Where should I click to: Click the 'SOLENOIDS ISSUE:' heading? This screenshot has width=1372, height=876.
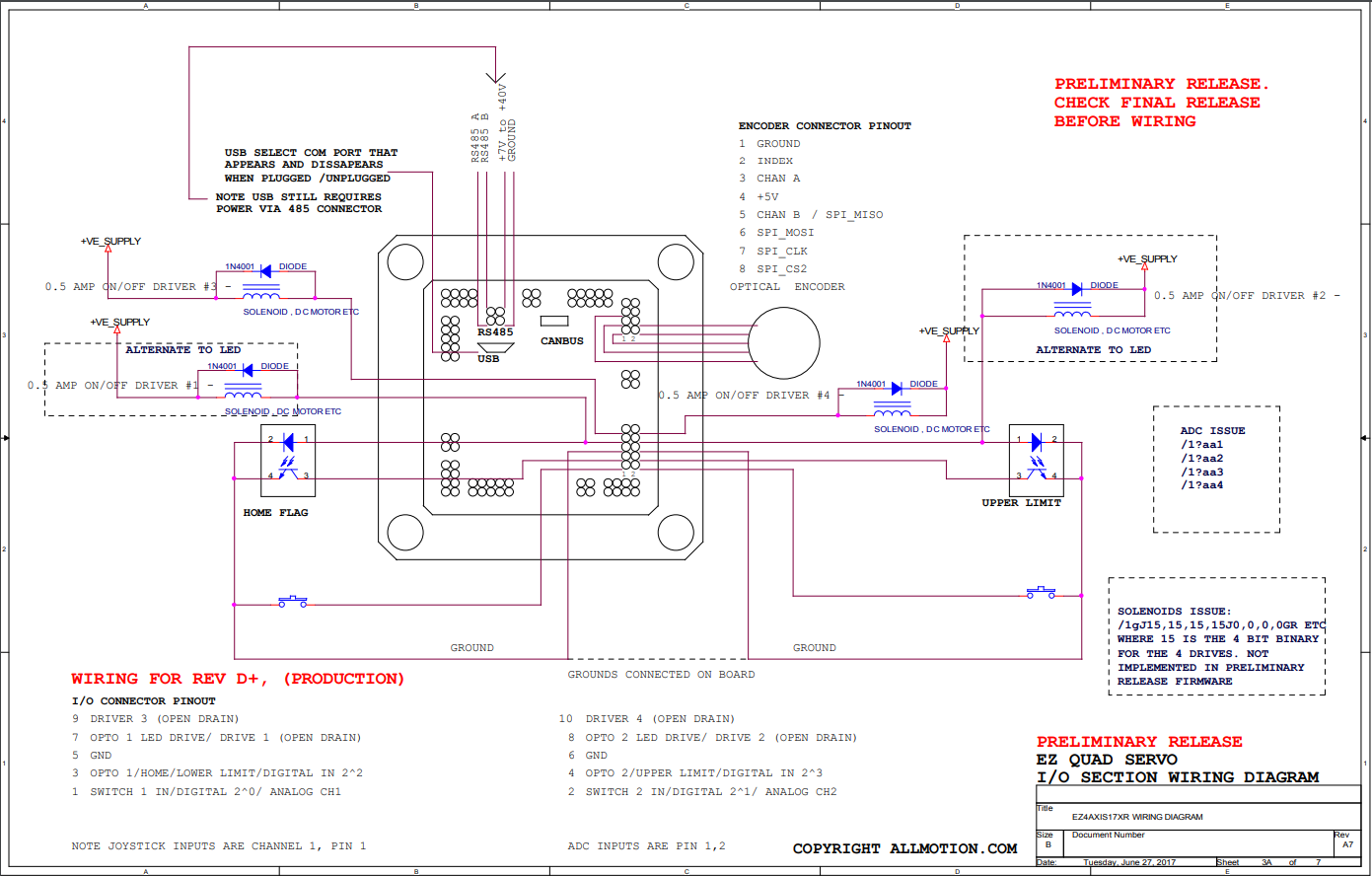[1174, 612]
